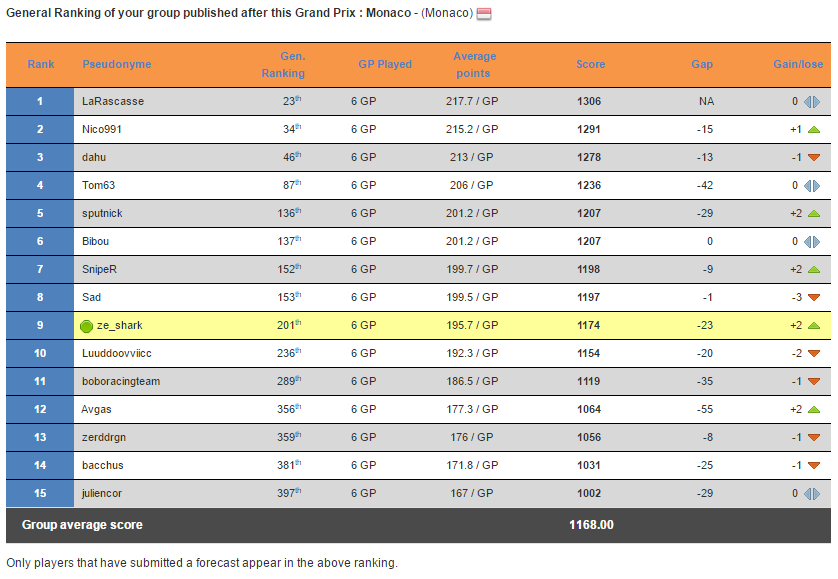Click the group average score value 1168.00

[591, 524]
